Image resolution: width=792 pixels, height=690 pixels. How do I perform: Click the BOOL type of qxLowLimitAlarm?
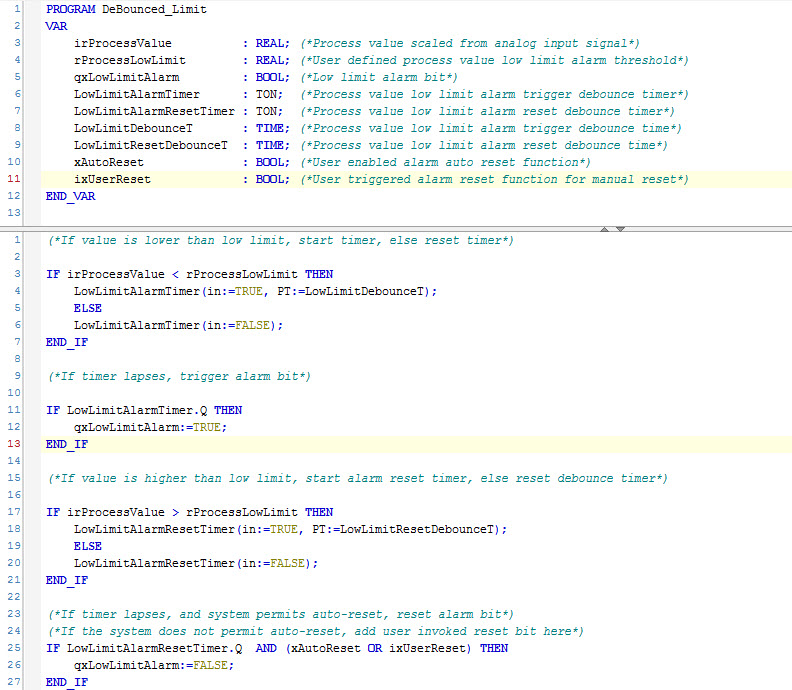[272, 77]
